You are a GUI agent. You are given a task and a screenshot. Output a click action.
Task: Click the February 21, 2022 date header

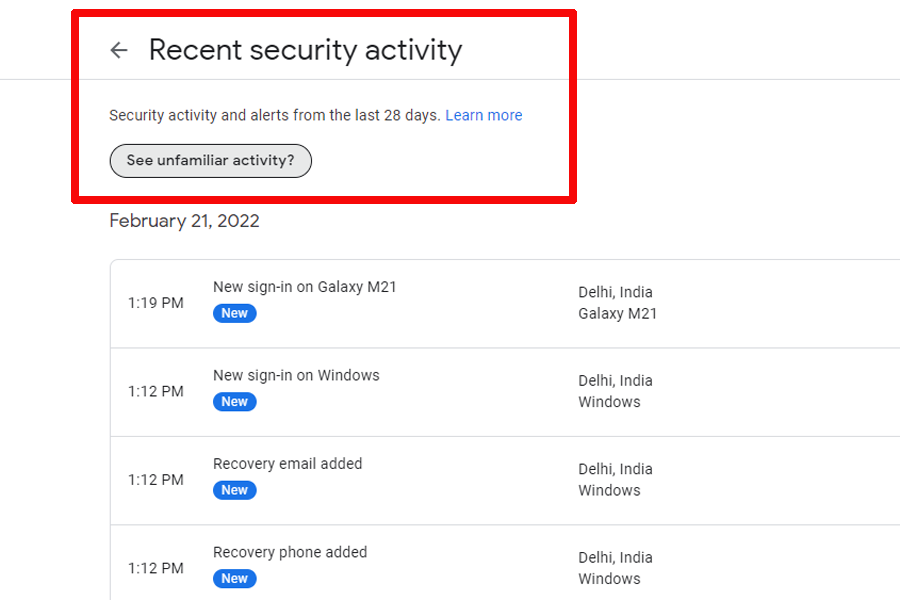[184, 221]
